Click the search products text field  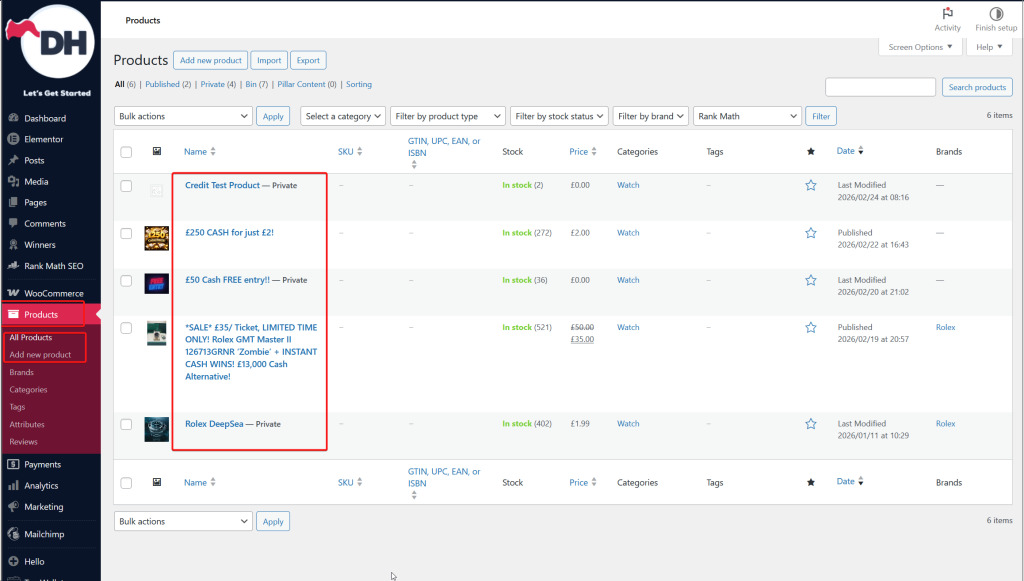(880, 87)
